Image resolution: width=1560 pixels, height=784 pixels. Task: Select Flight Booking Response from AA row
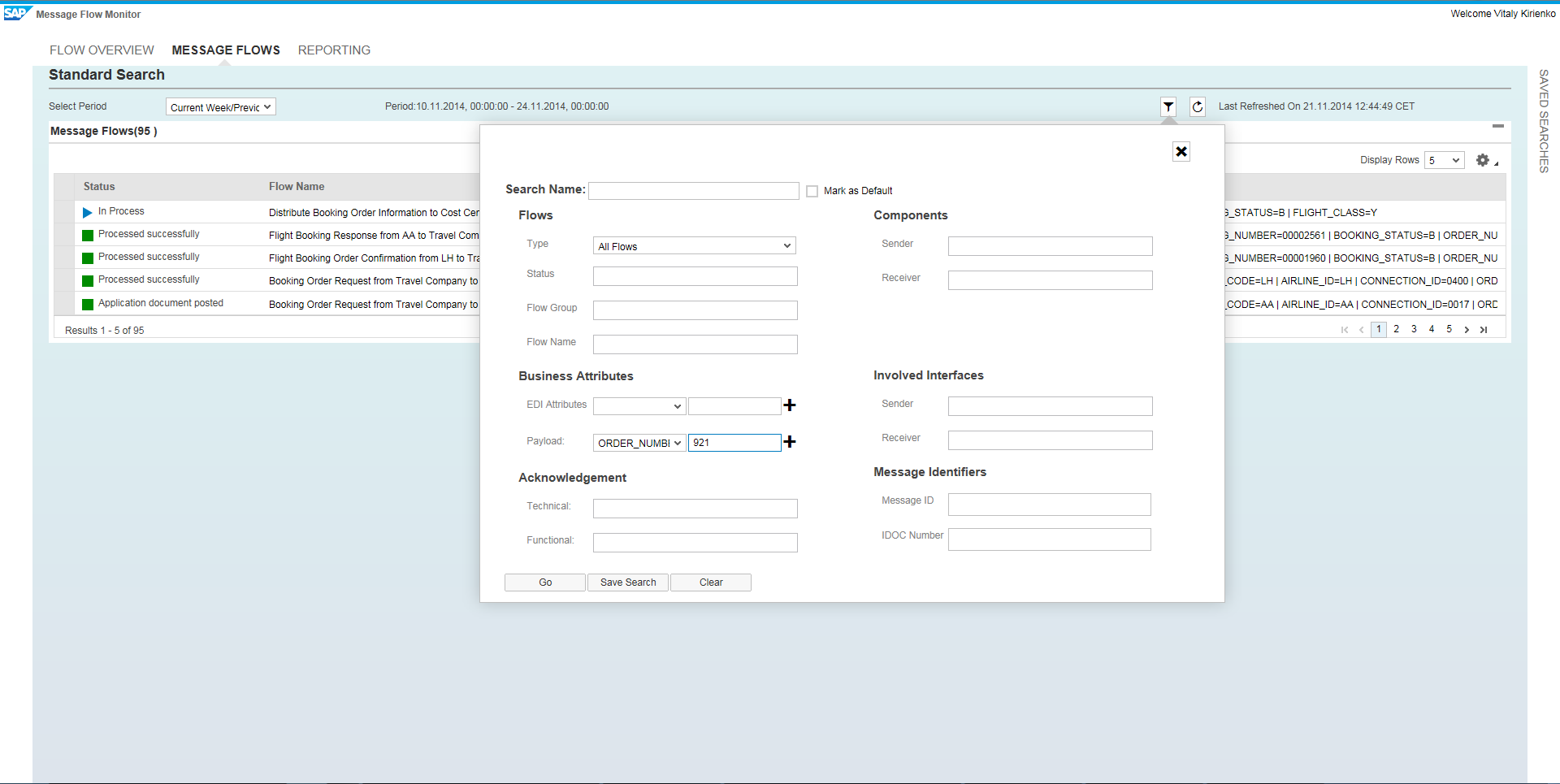click(x=374, y=236)
